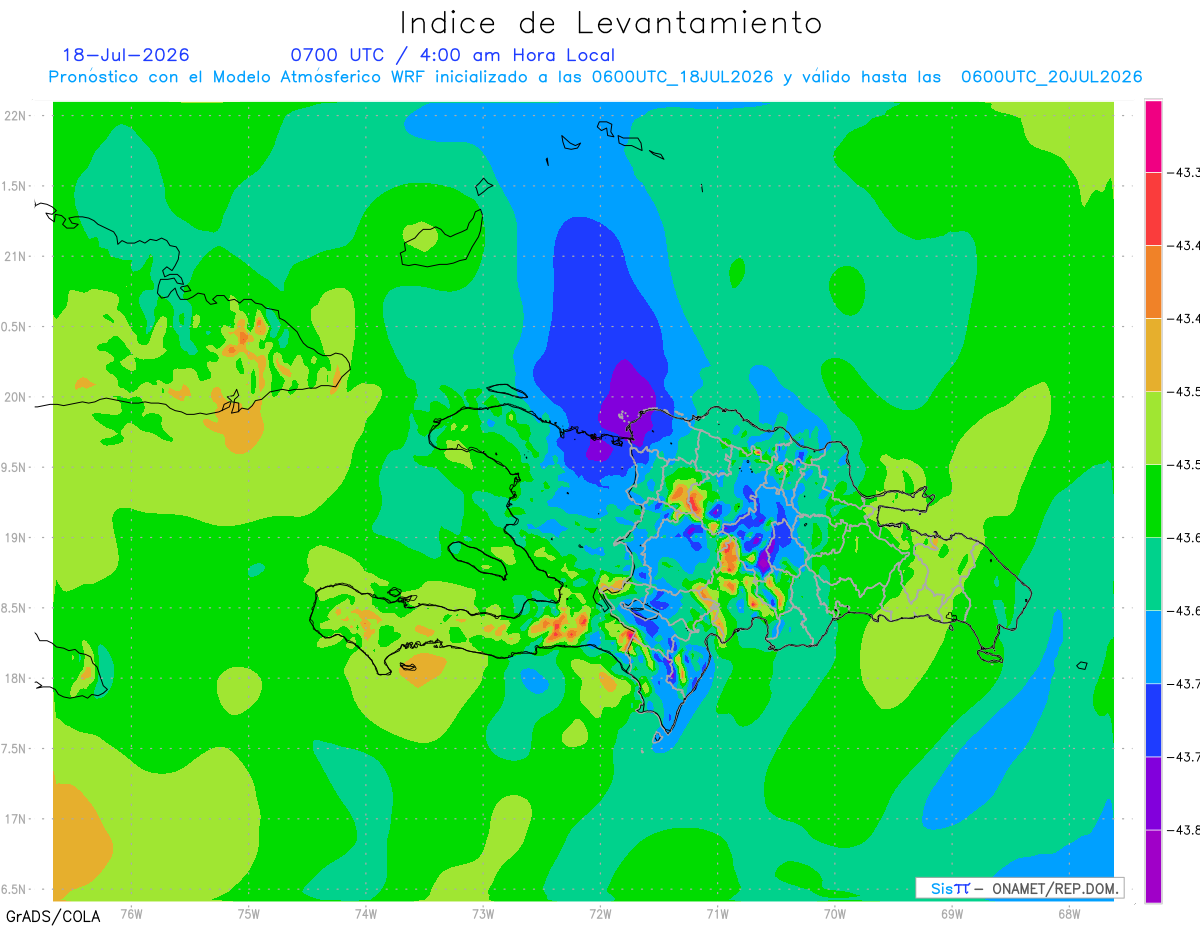1200x927 pixels.
Task: Choose the light blue legend swatch
Action: point(1153,647)
